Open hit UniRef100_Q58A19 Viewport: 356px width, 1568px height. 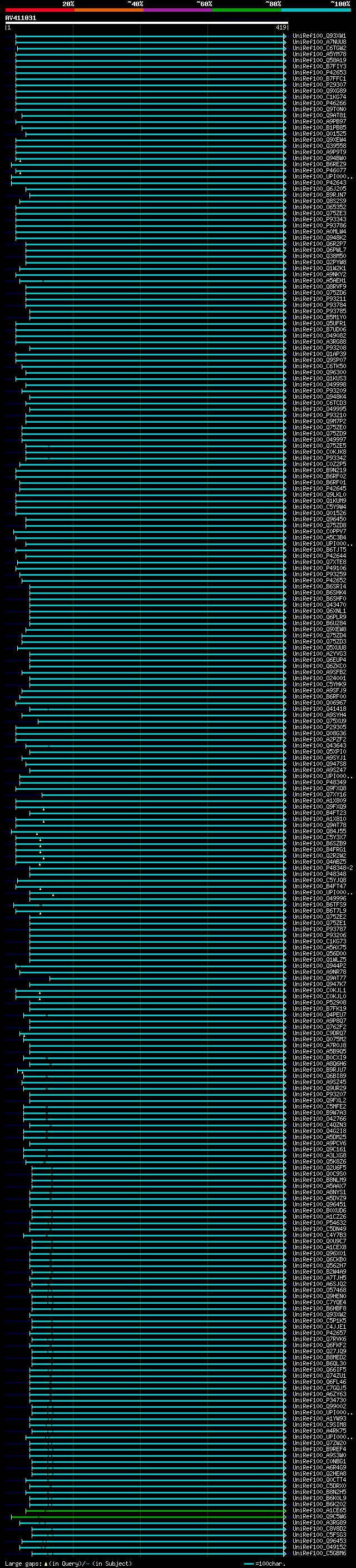point(319,60)
